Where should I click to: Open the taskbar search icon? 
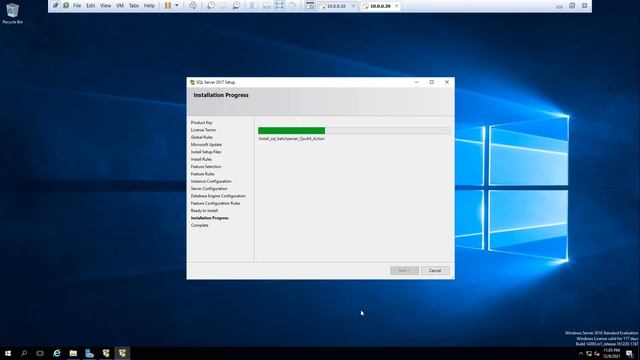24,353
